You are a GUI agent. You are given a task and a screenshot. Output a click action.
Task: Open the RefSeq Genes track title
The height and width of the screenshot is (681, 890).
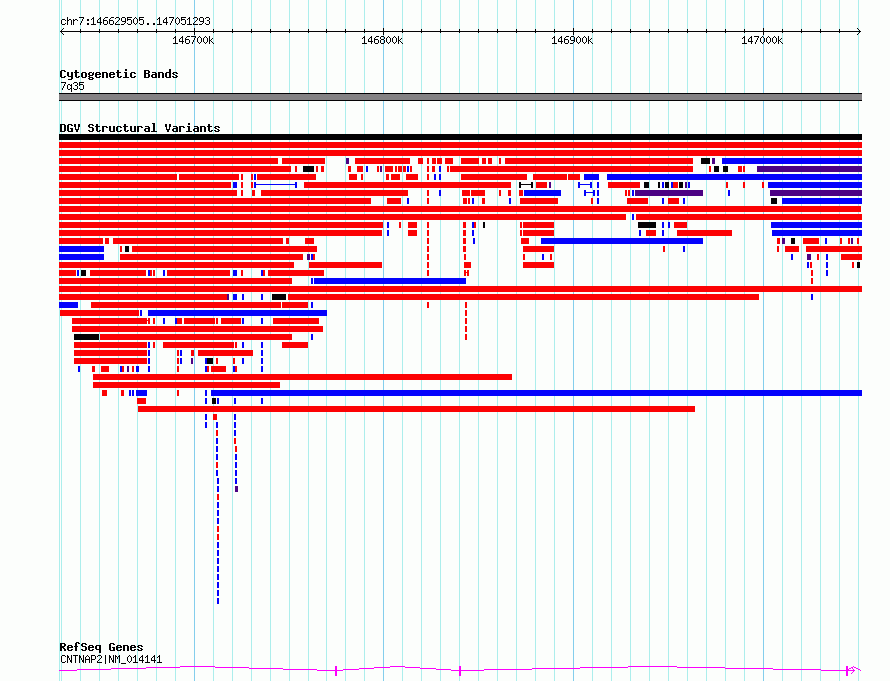point(101,647)
